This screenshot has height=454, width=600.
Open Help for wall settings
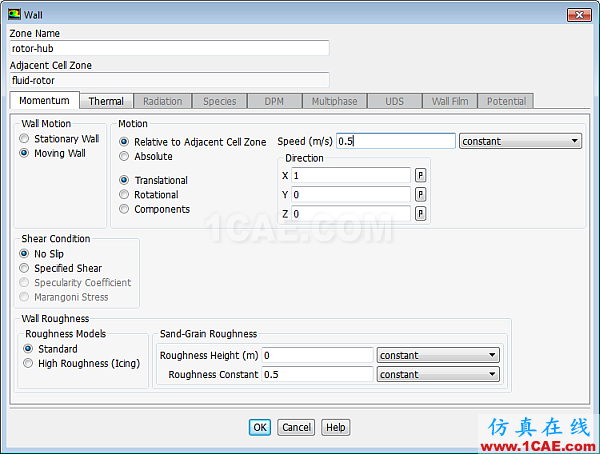pyautogui.click(x=336, y=427)
